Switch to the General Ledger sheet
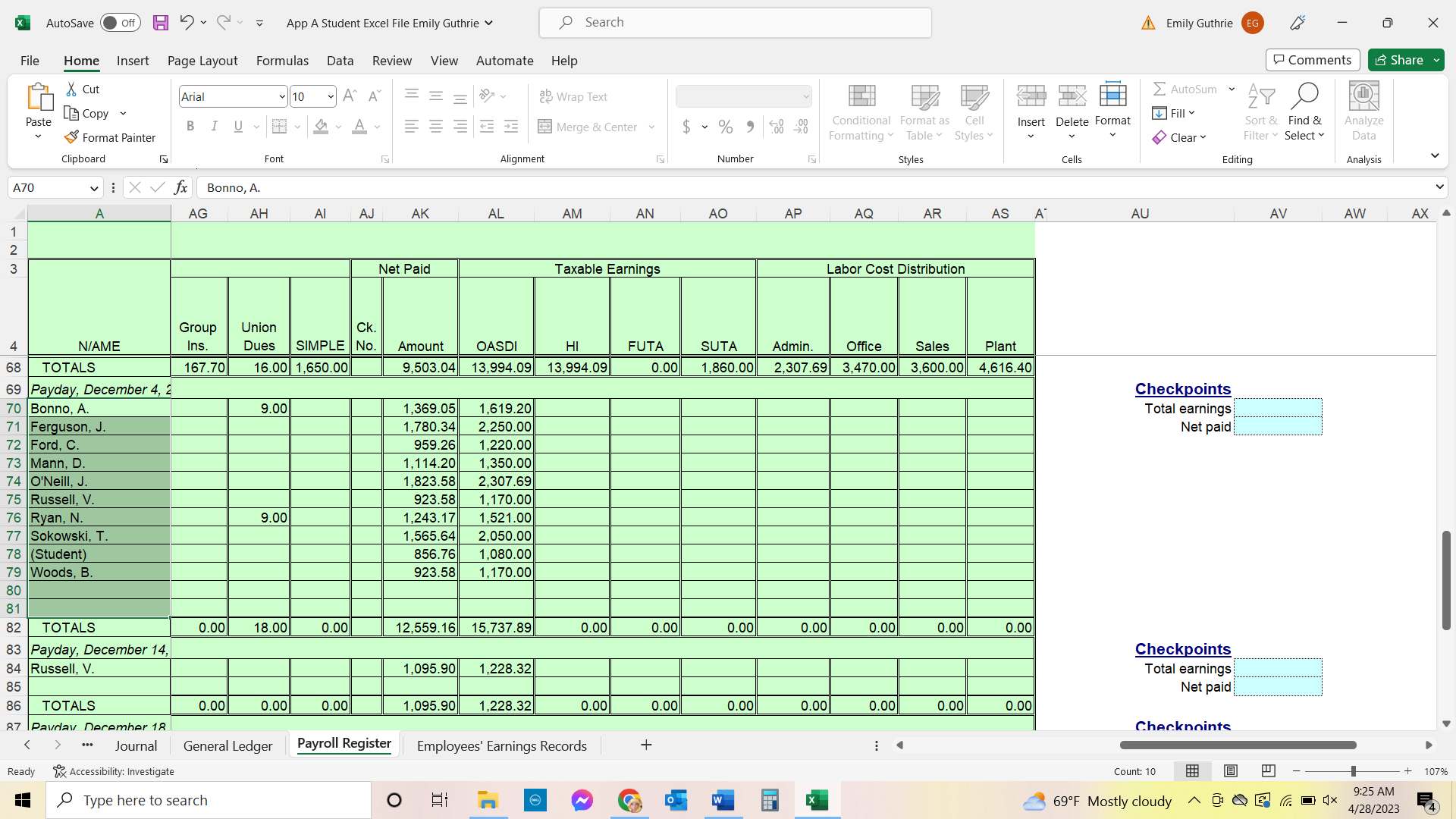 coord(227,746)
